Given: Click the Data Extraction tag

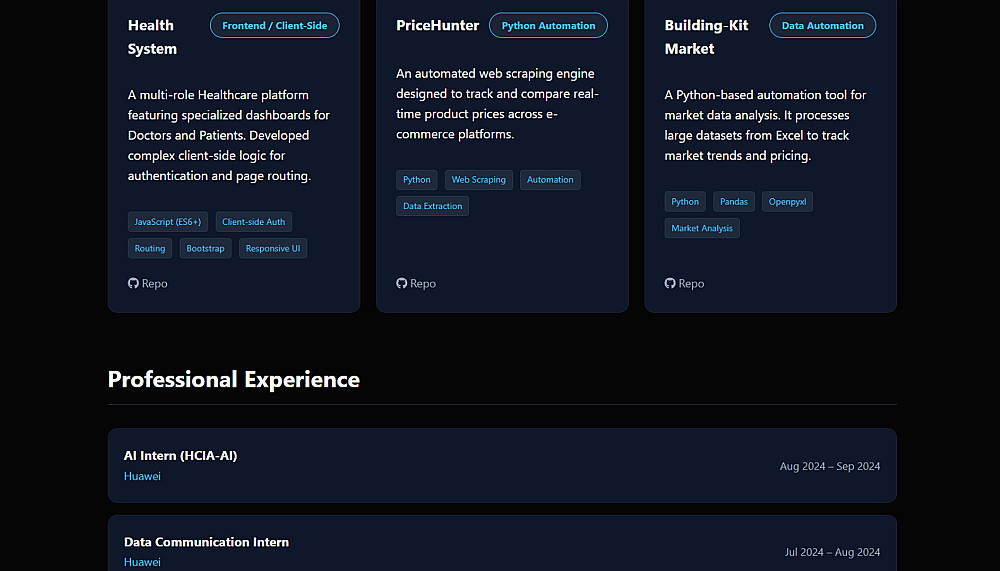Looking at the screenshot, I should (x=432, y=206).
